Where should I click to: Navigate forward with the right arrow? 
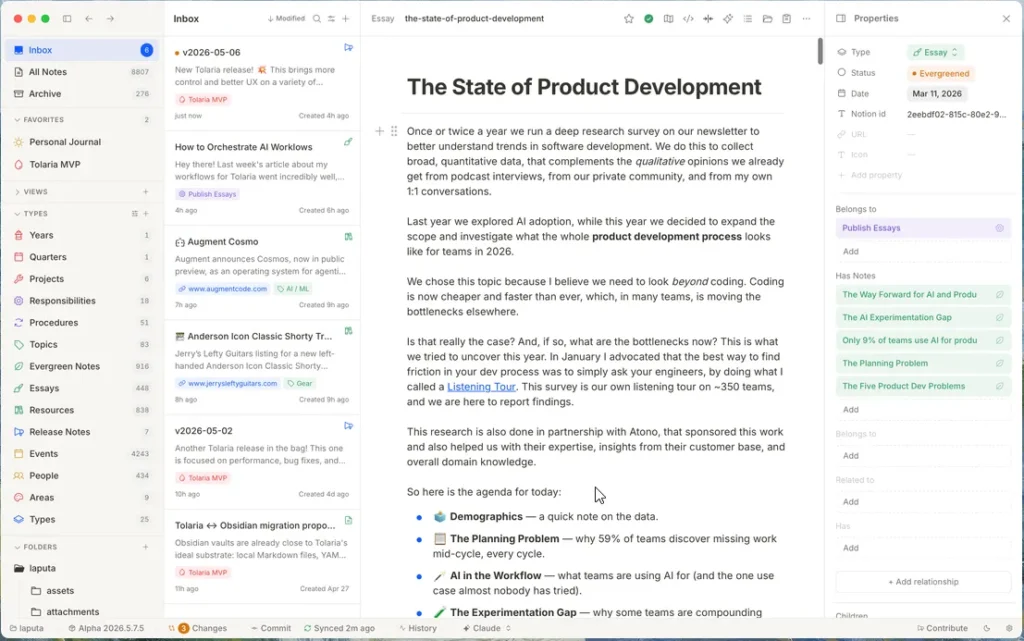coord(110,19)
